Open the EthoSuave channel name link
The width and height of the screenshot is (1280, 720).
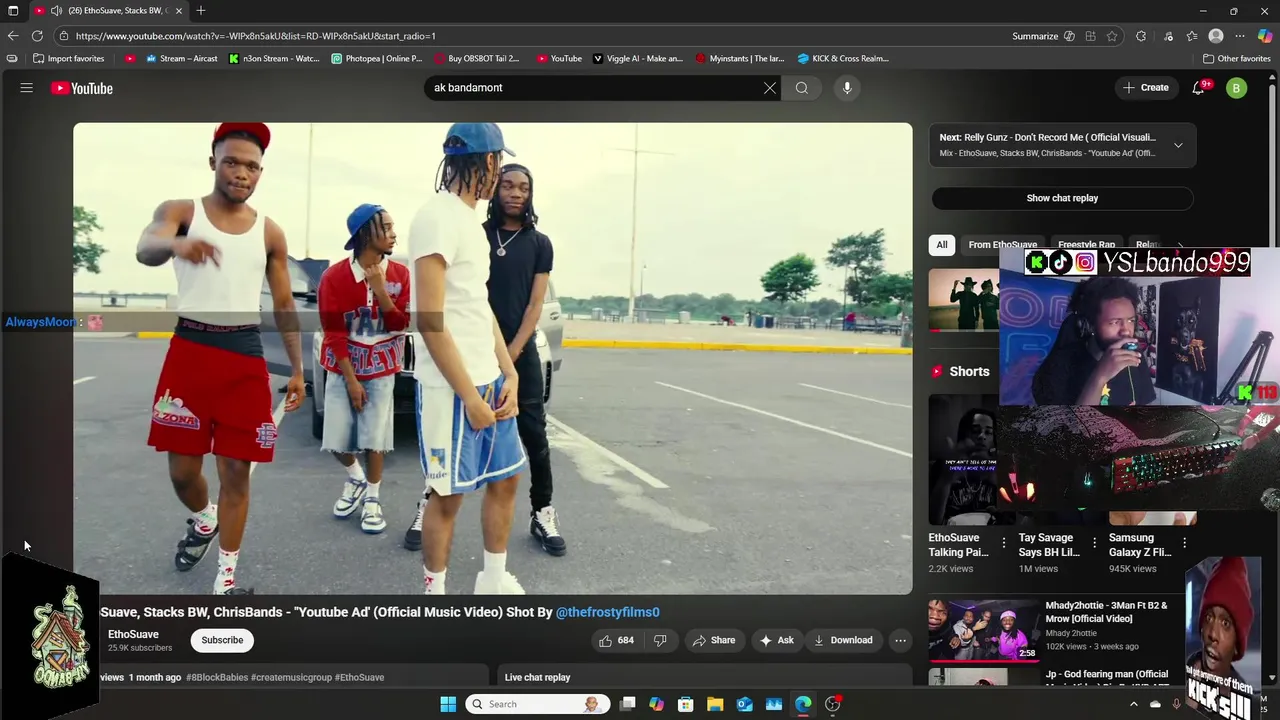click(133, 634)
